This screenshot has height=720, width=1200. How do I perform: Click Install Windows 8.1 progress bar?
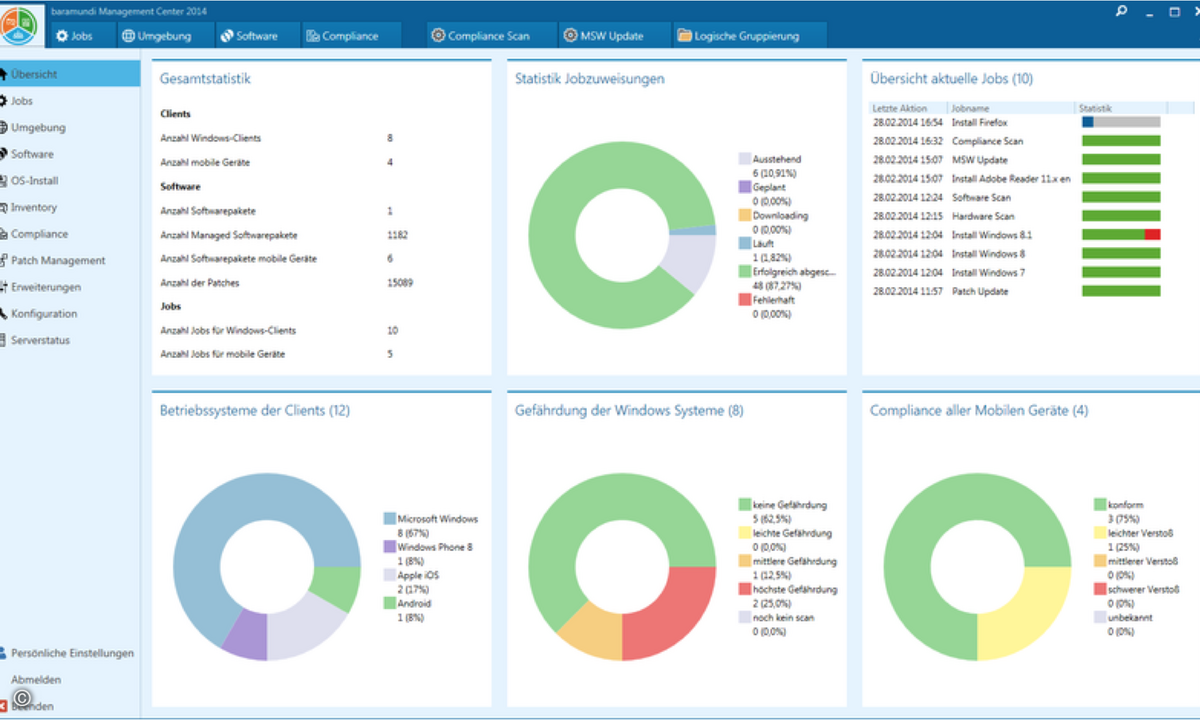[1121, 235]
